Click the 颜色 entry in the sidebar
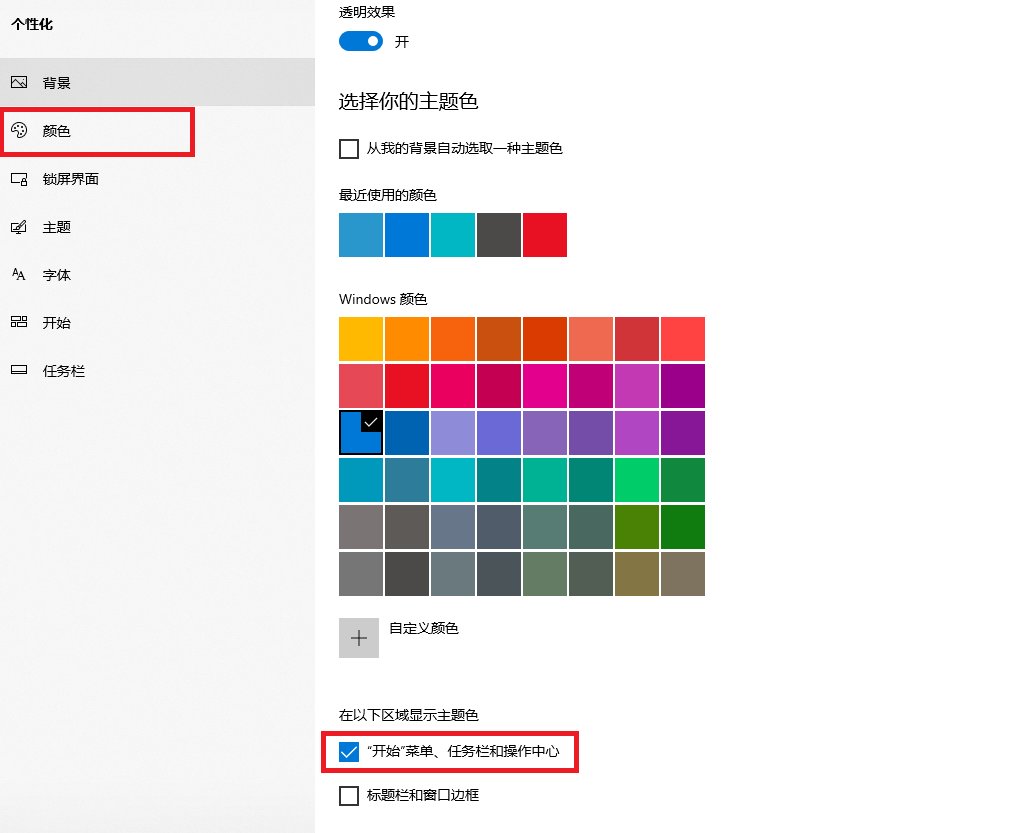The height and width of the screenshot is (833, 1036). point(57,131)
